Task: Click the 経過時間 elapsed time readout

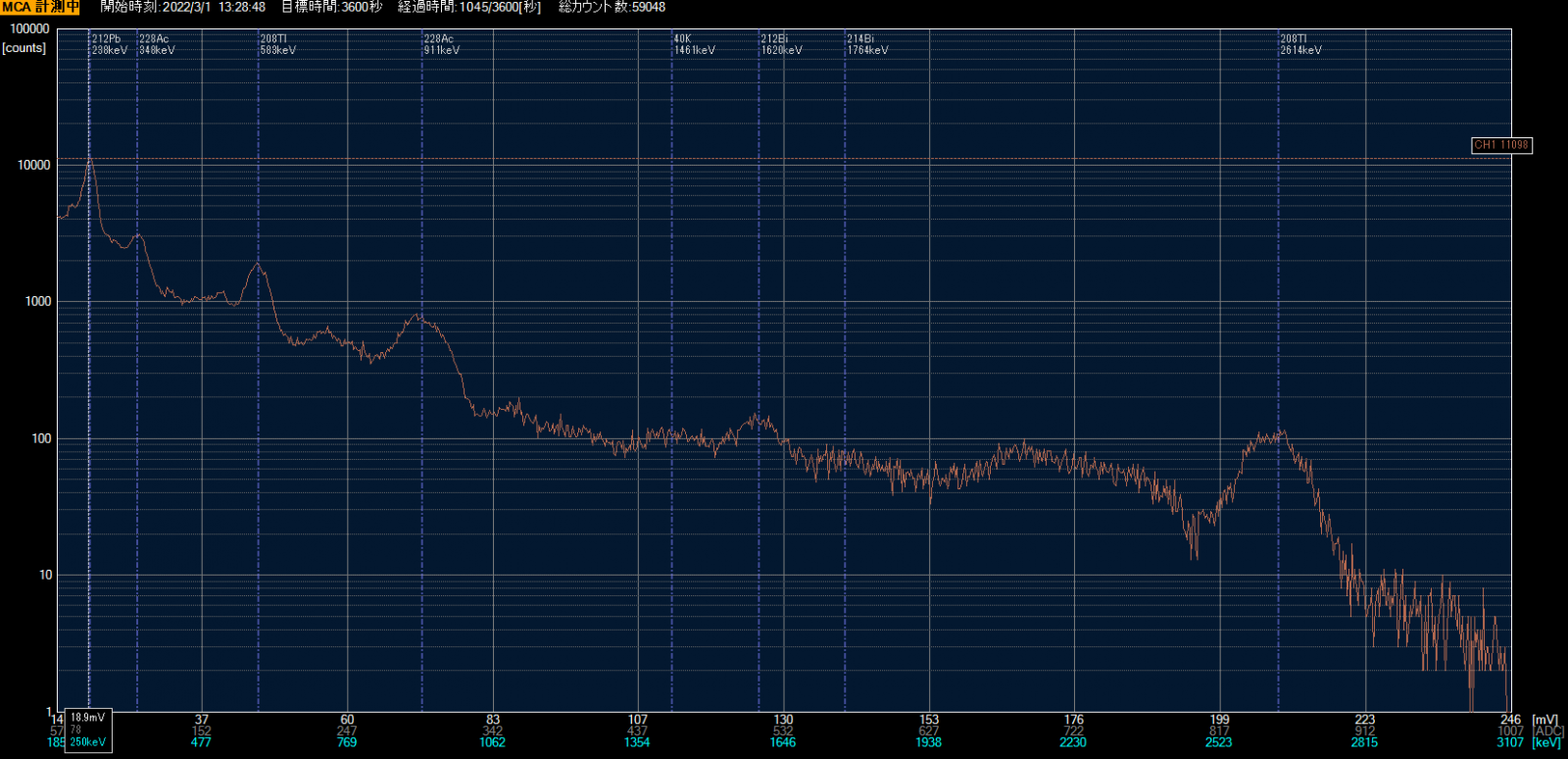Action: 469,7
